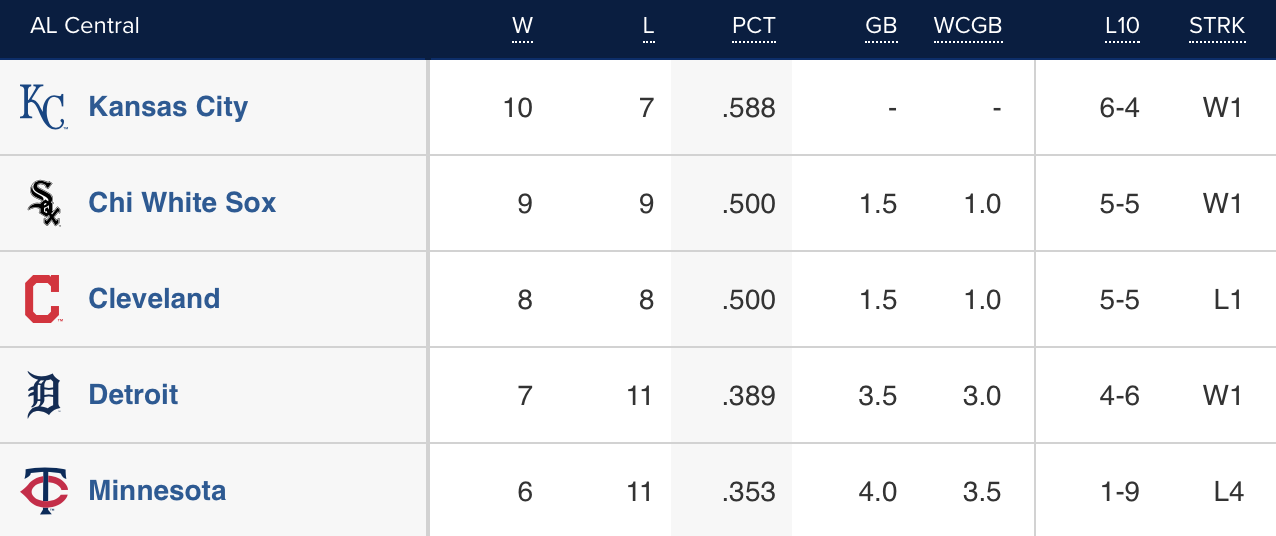Click Minnesota's L4 streak value
This screenshot has width=1276, height=536.
[1228, 492]
